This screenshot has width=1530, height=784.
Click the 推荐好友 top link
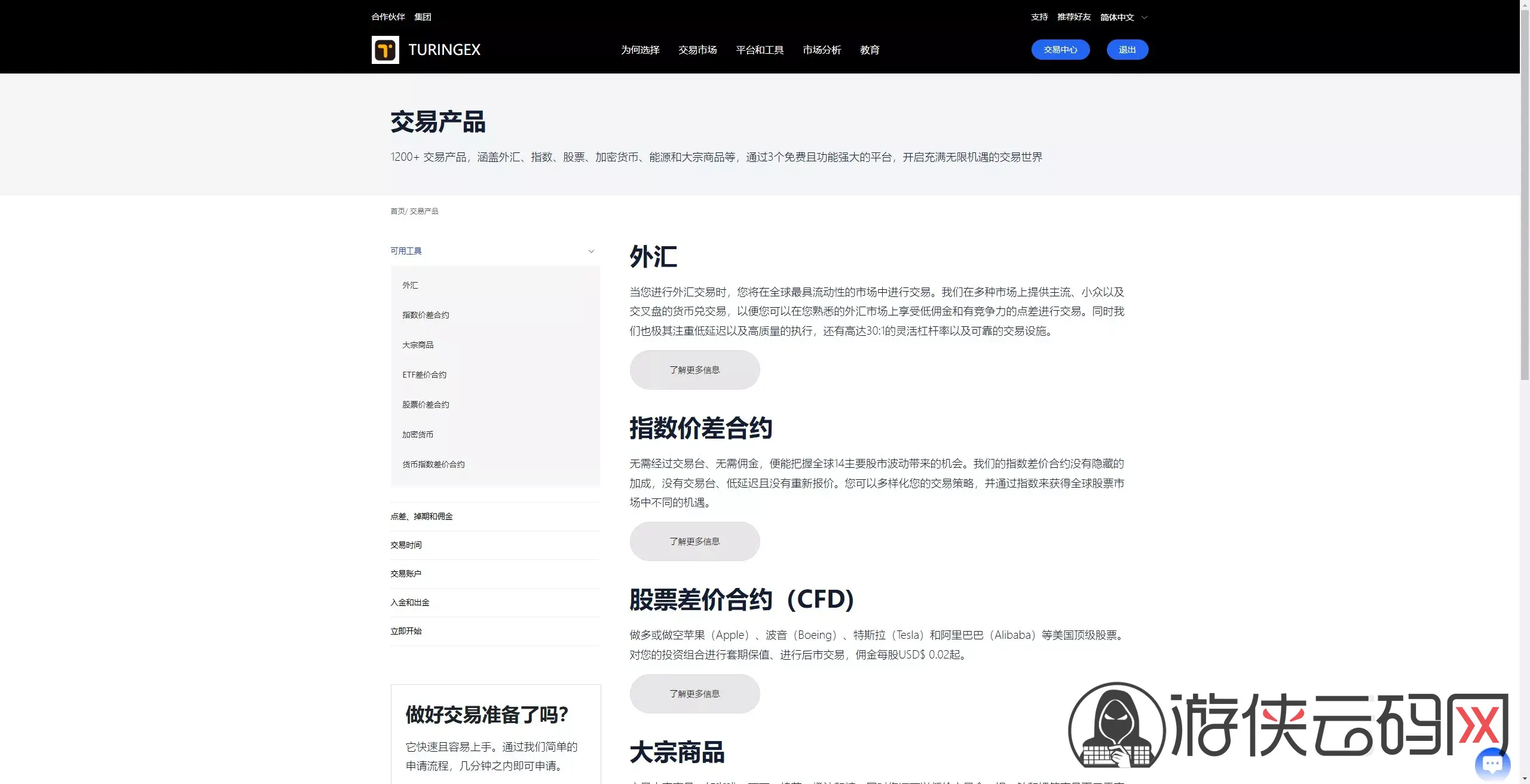point(1074,17)
